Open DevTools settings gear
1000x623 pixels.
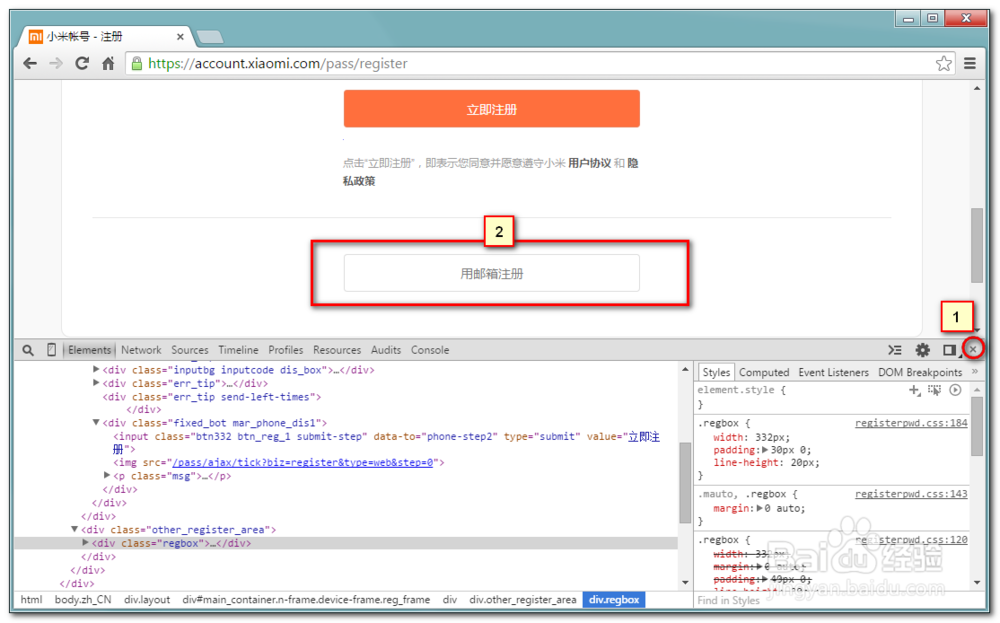tap(922, 350)
